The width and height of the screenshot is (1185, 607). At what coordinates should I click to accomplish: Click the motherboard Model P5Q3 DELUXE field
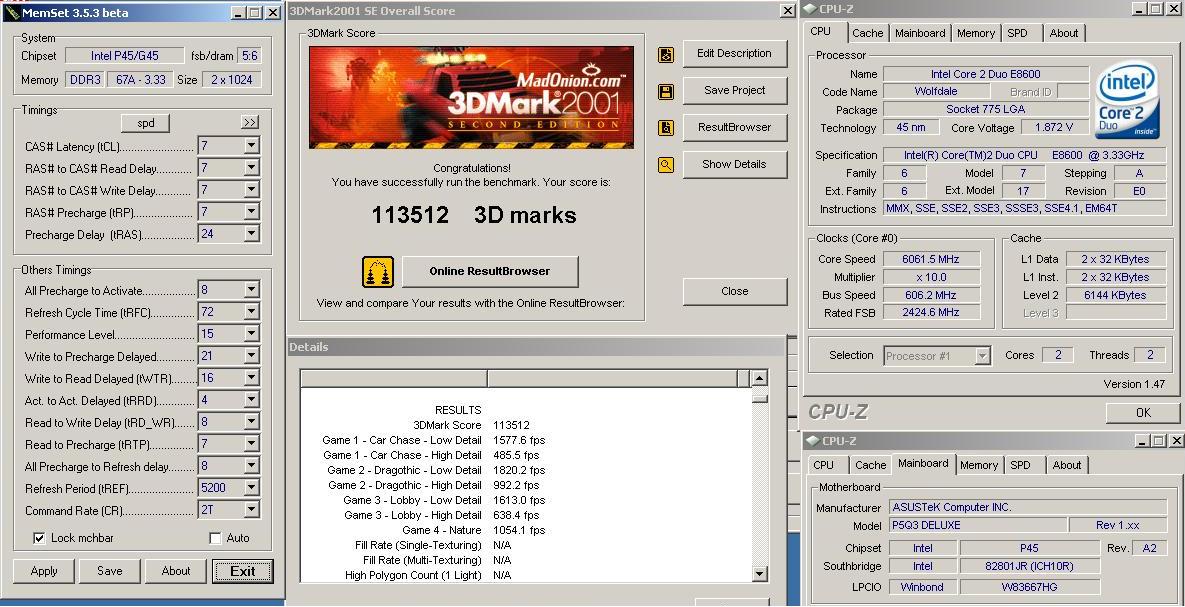(978, 525)
